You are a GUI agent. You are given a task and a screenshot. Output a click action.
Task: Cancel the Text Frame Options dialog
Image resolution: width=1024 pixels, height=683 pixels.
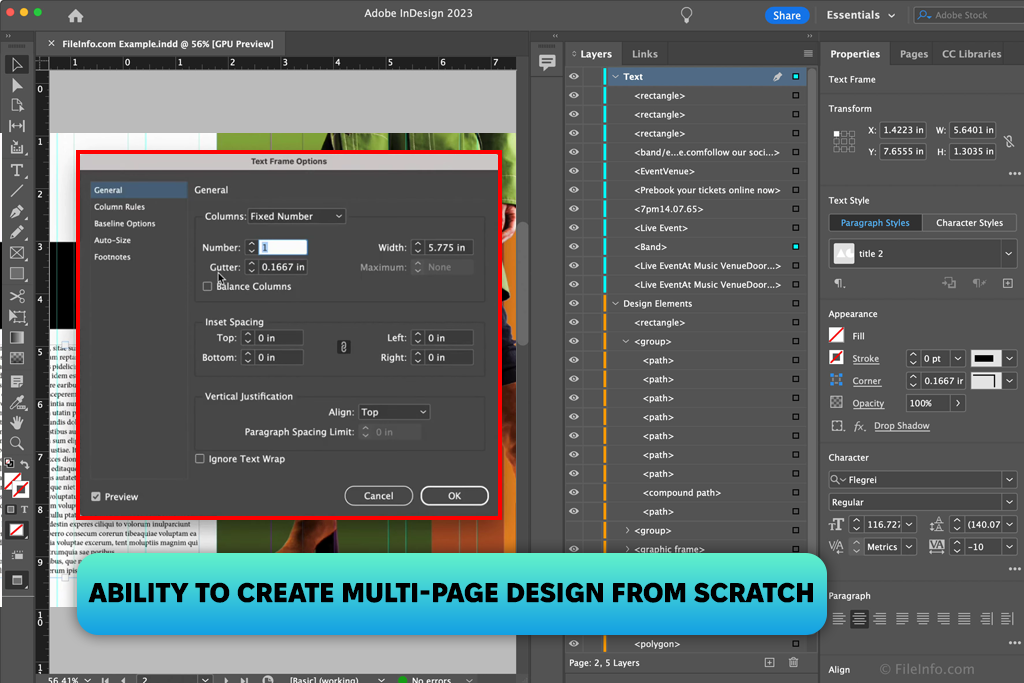379,496
